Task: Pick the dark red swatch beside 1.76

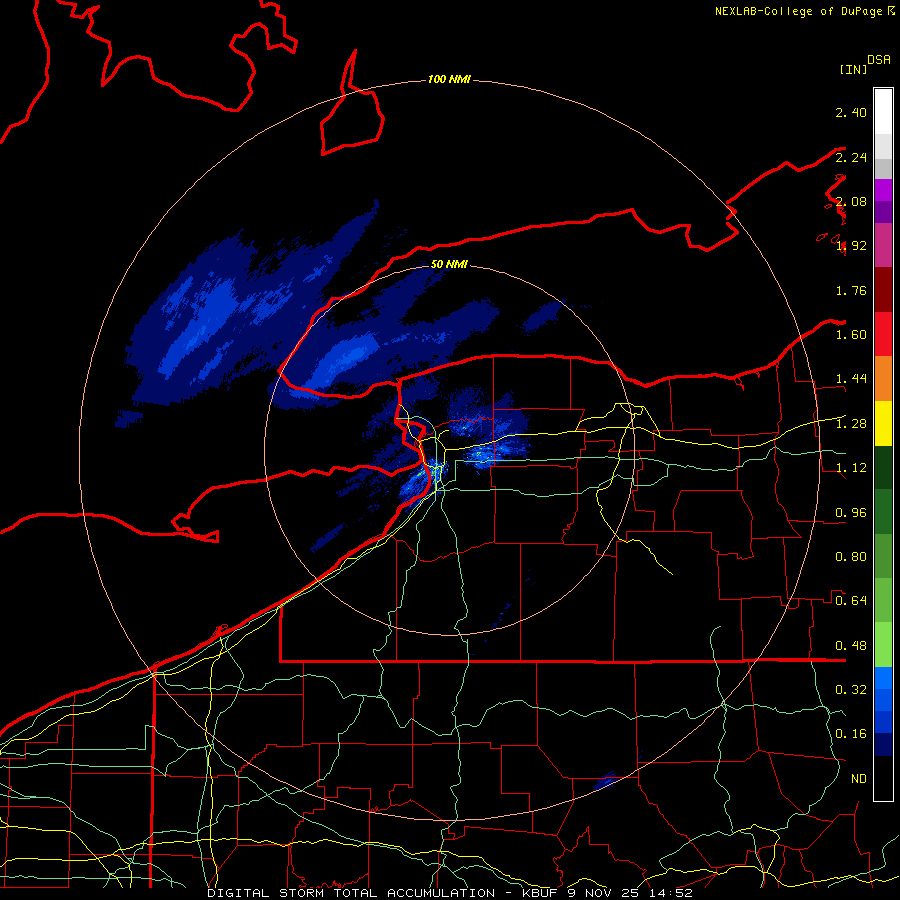Action: coord(883,289)
